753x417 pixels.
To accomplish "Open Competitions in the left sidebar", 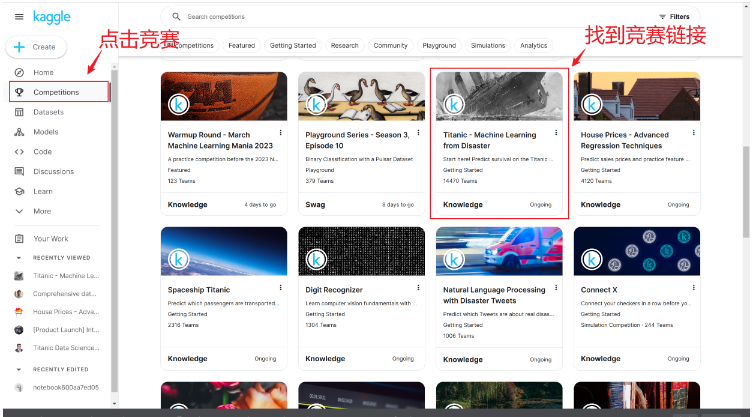I will pyautogui.click(x=56, y=92).
